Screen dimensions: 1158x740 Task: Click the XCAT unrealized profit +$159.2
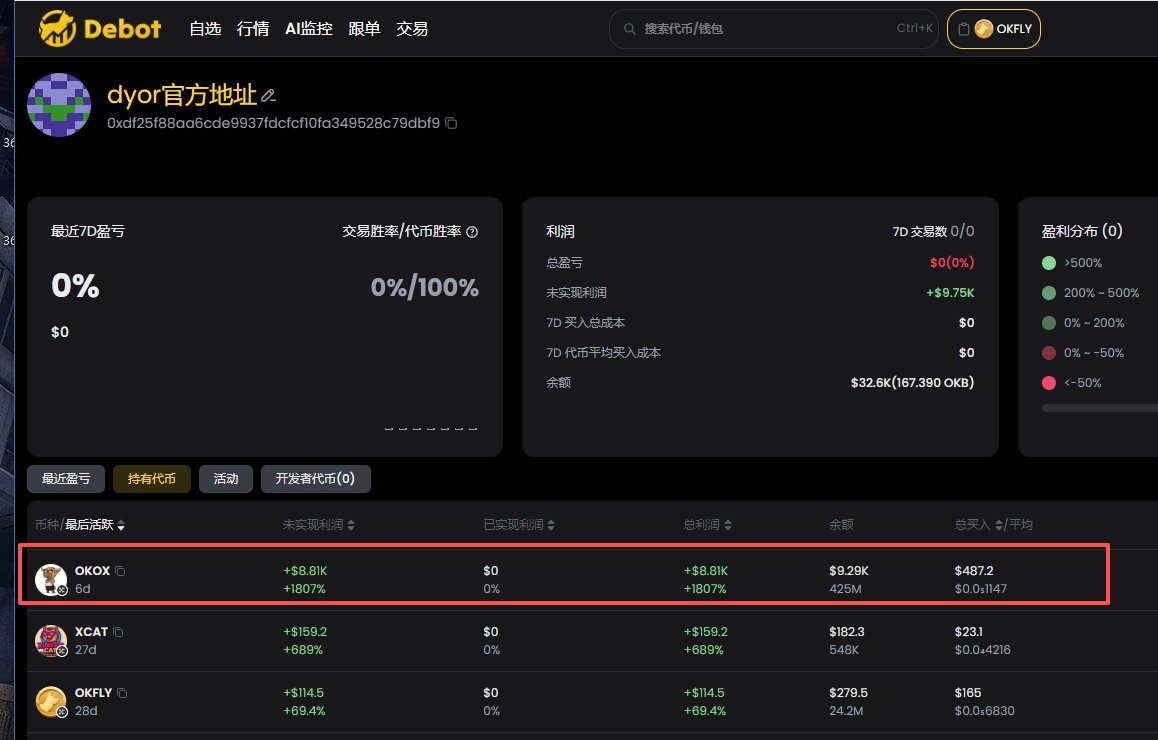point(305,632)
